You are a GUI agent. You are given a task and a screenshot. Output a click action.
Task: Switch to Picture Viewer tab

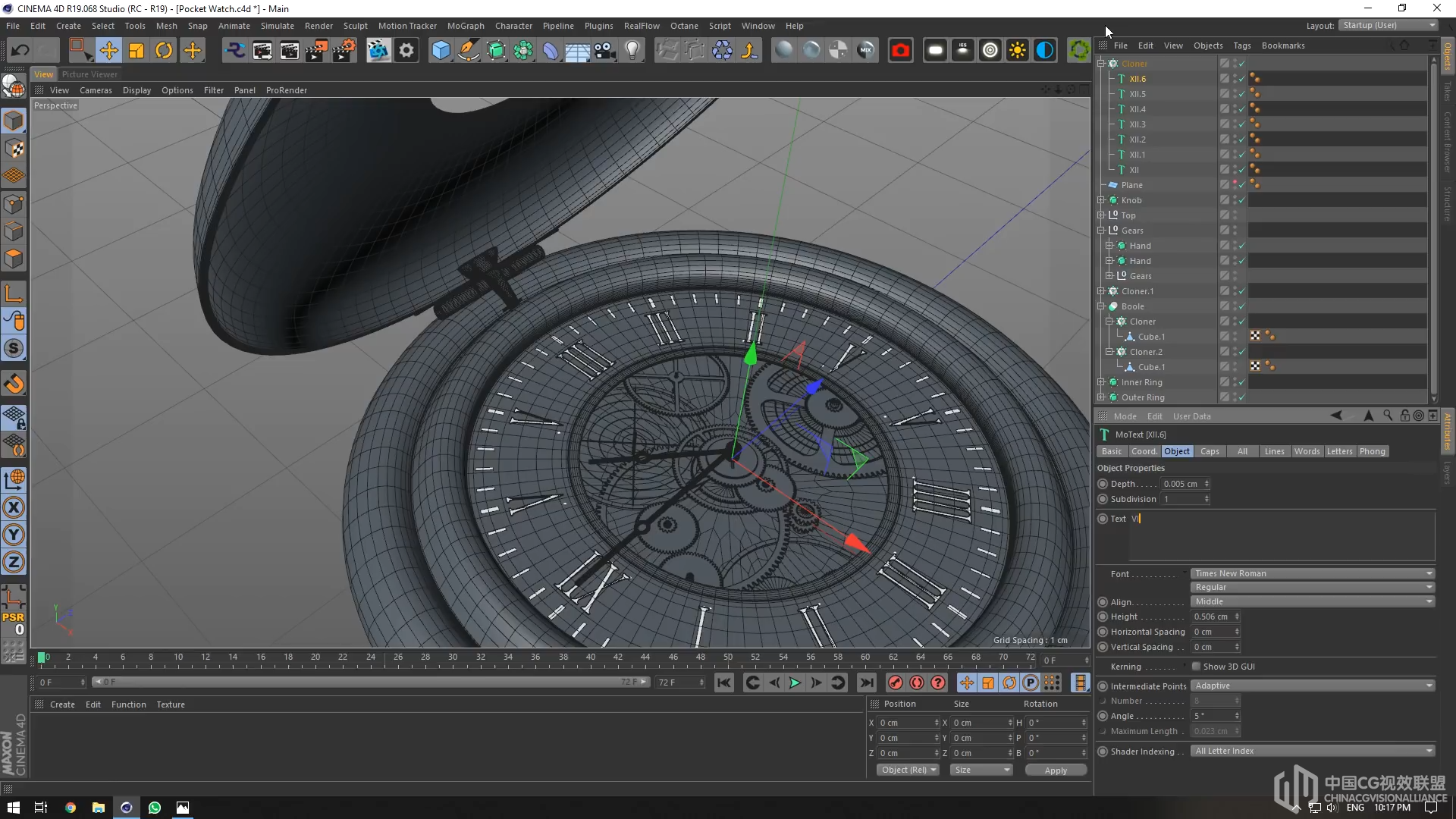(89, 74)
